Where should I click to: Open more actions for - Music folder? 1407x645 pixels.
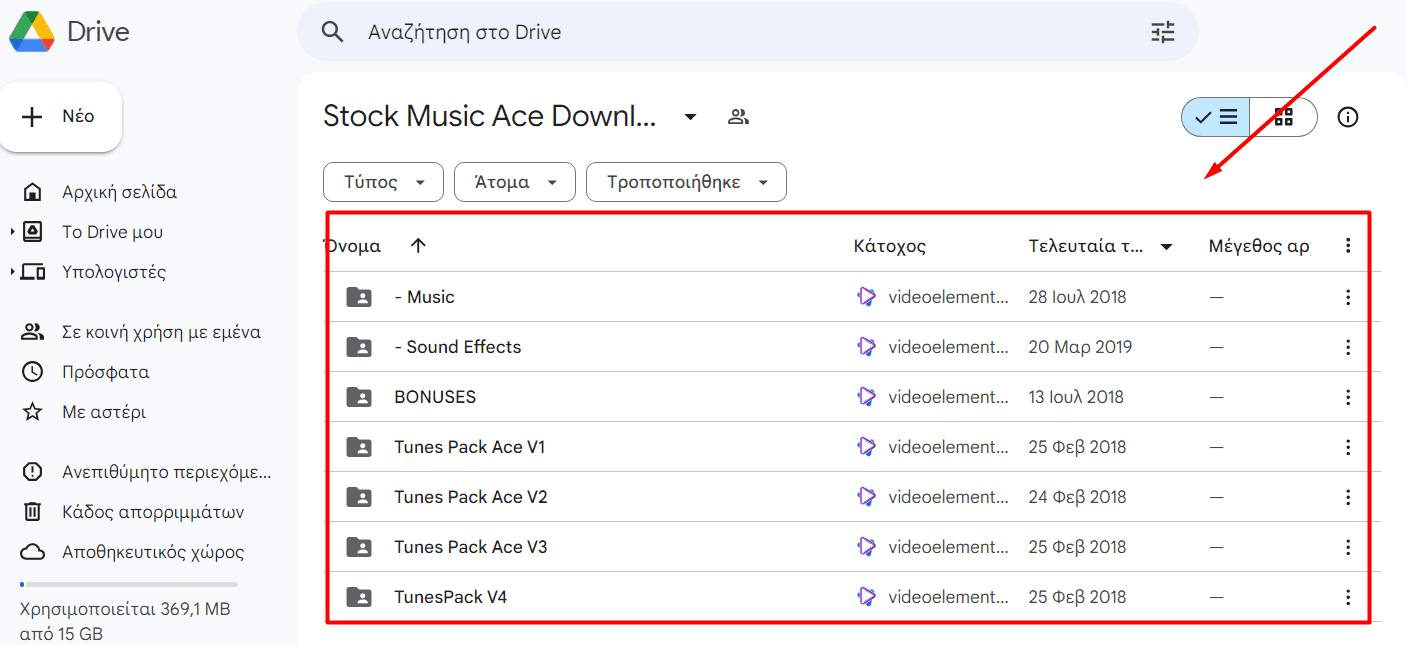click(x=1348, y=297)
